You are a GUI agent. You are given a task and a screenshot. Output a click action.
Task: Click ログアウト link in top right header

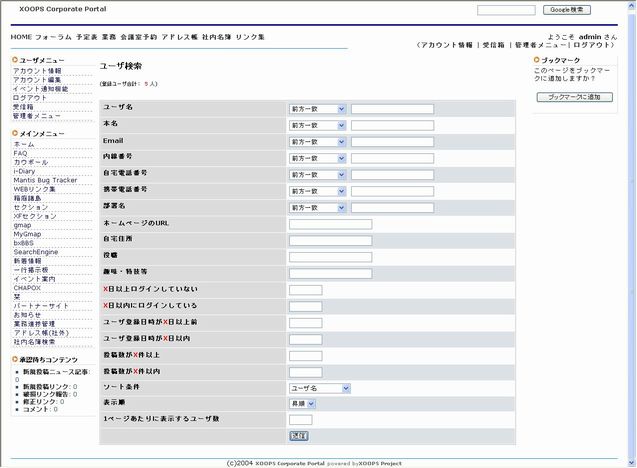(x=595, y=45)
